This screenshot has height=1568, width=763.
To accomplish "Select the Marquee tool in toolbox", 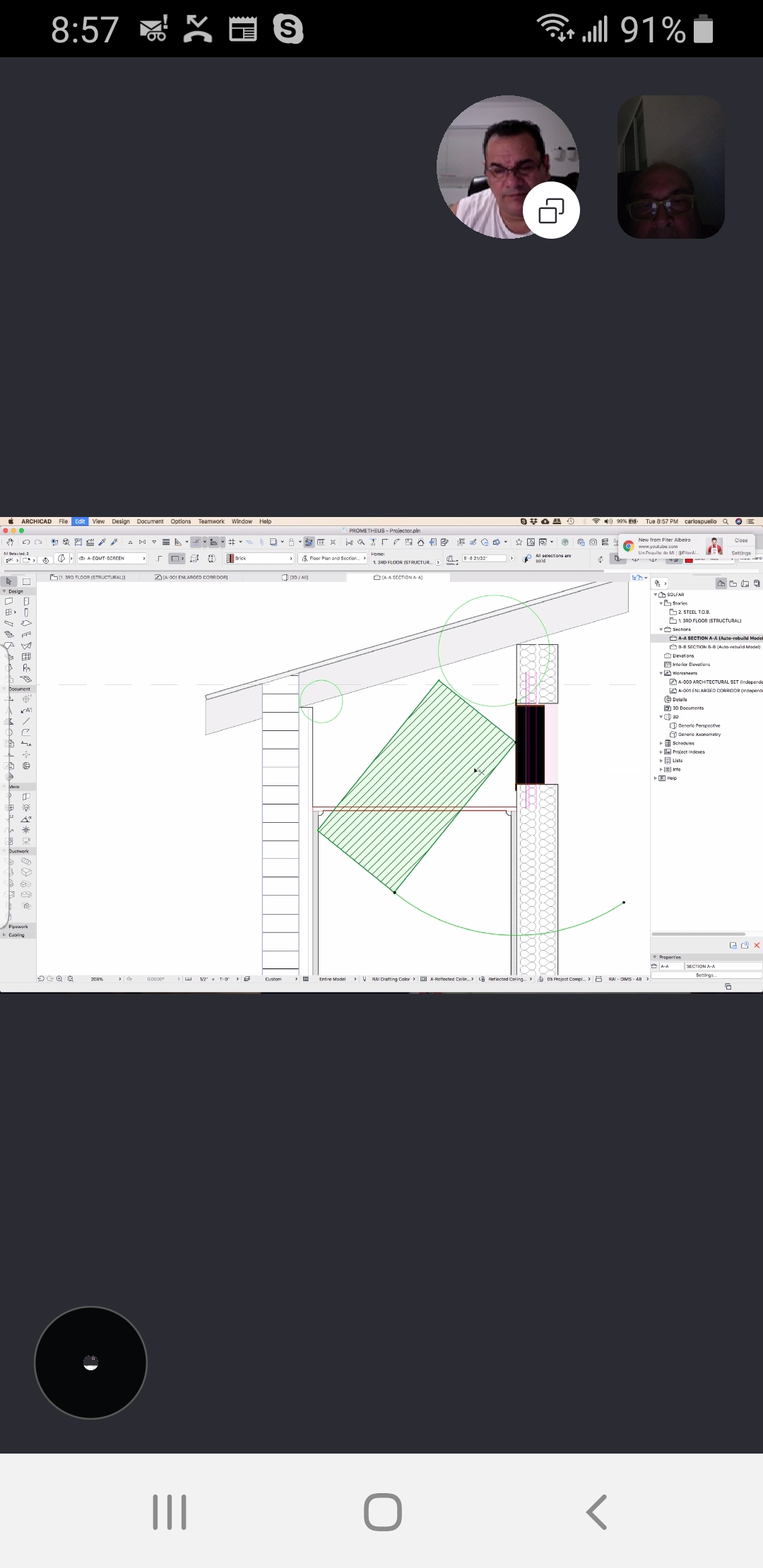I will pyautogui.click(x=26, y=581).
